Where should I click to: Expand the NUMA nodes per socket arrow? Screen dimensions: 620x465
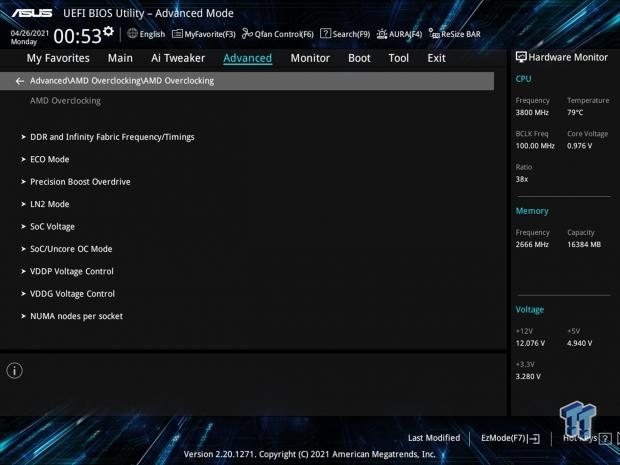(x=23, y=316)
